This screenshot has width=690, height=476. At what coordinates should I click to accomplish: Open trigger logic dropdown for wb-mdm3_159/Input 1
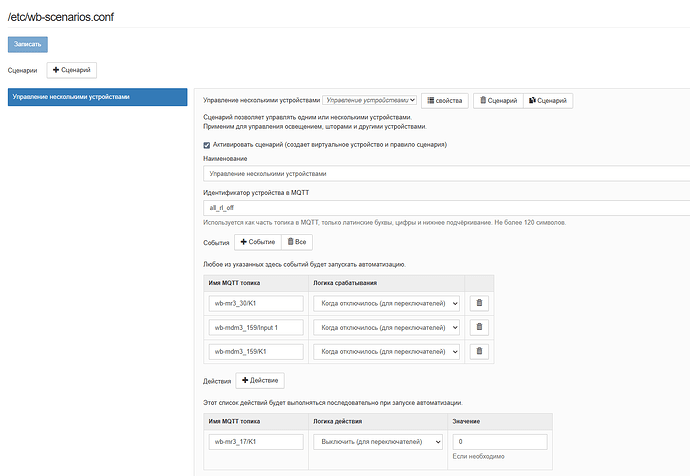pos(386,328)
